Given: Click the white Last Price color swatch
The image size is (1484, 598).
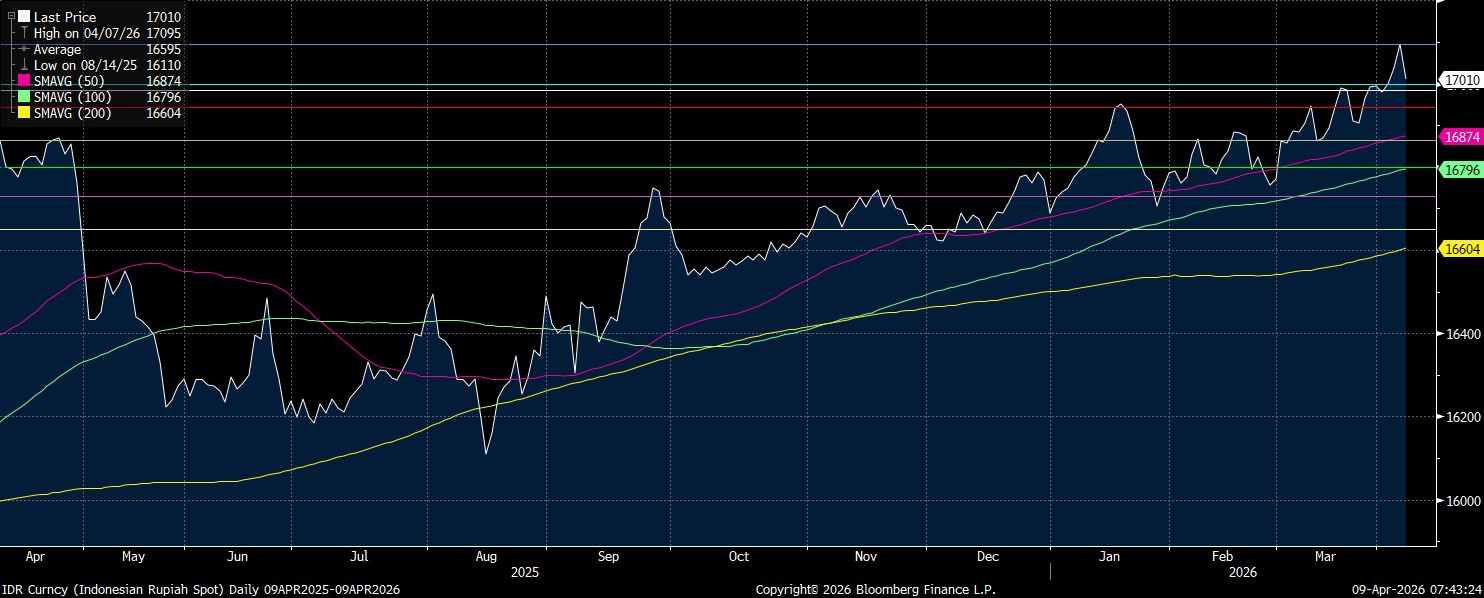Looking at the screenshot, I should click(24, 17).
